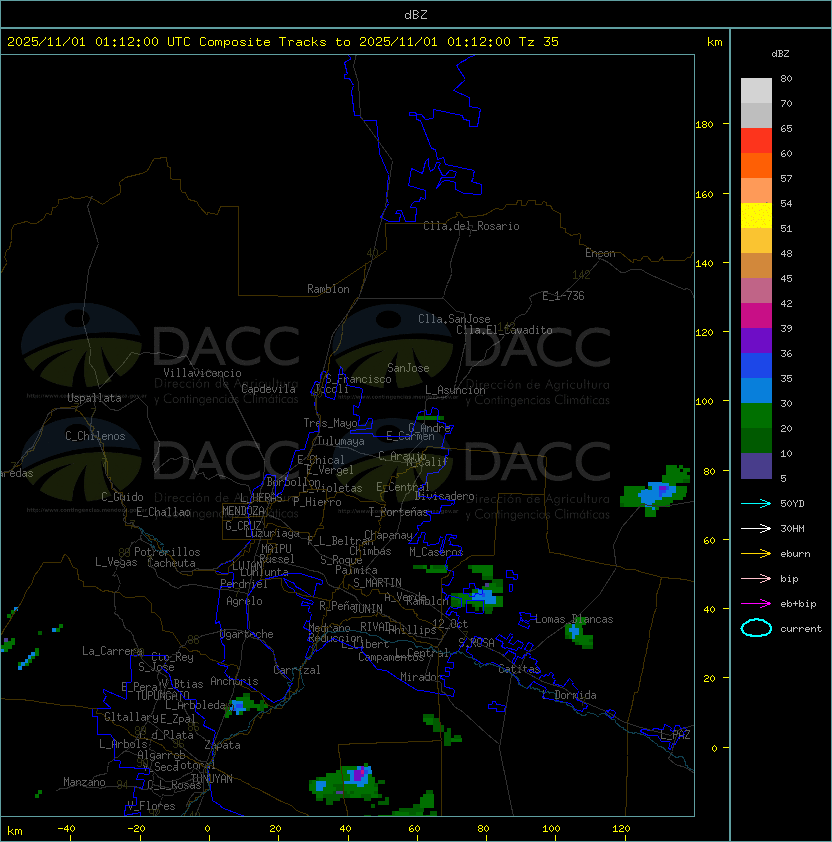Click the Encon label
Image resolution: width=832 pixels, height=842 pixels.
pos(600,253)
